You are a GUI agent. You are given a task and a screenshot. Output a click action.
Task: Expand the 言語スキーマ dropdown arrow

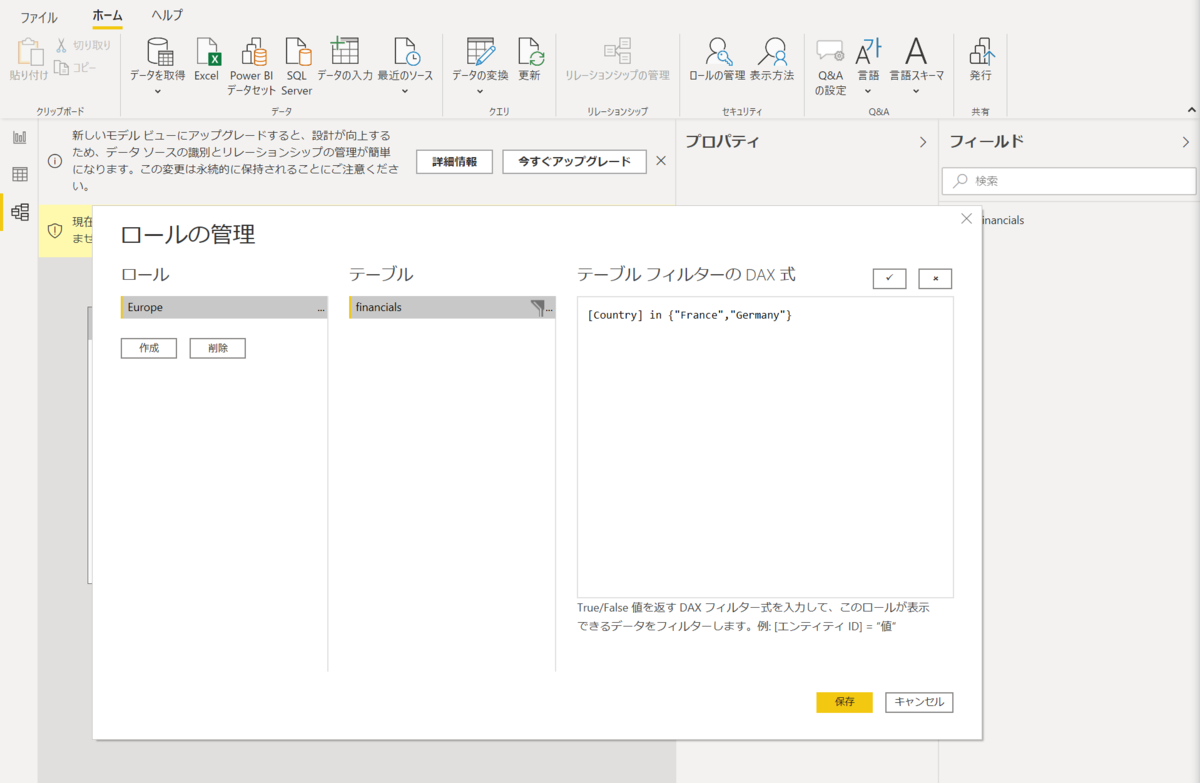tap(915, 89)
